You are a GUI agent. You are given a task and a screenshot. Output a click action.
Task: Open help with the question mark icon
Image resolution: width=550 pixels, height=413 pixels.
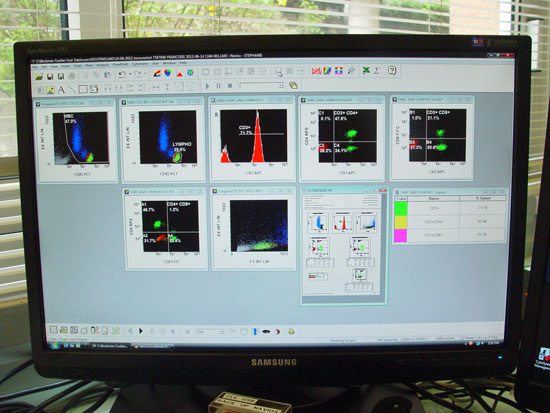click(x=392, y=71)
